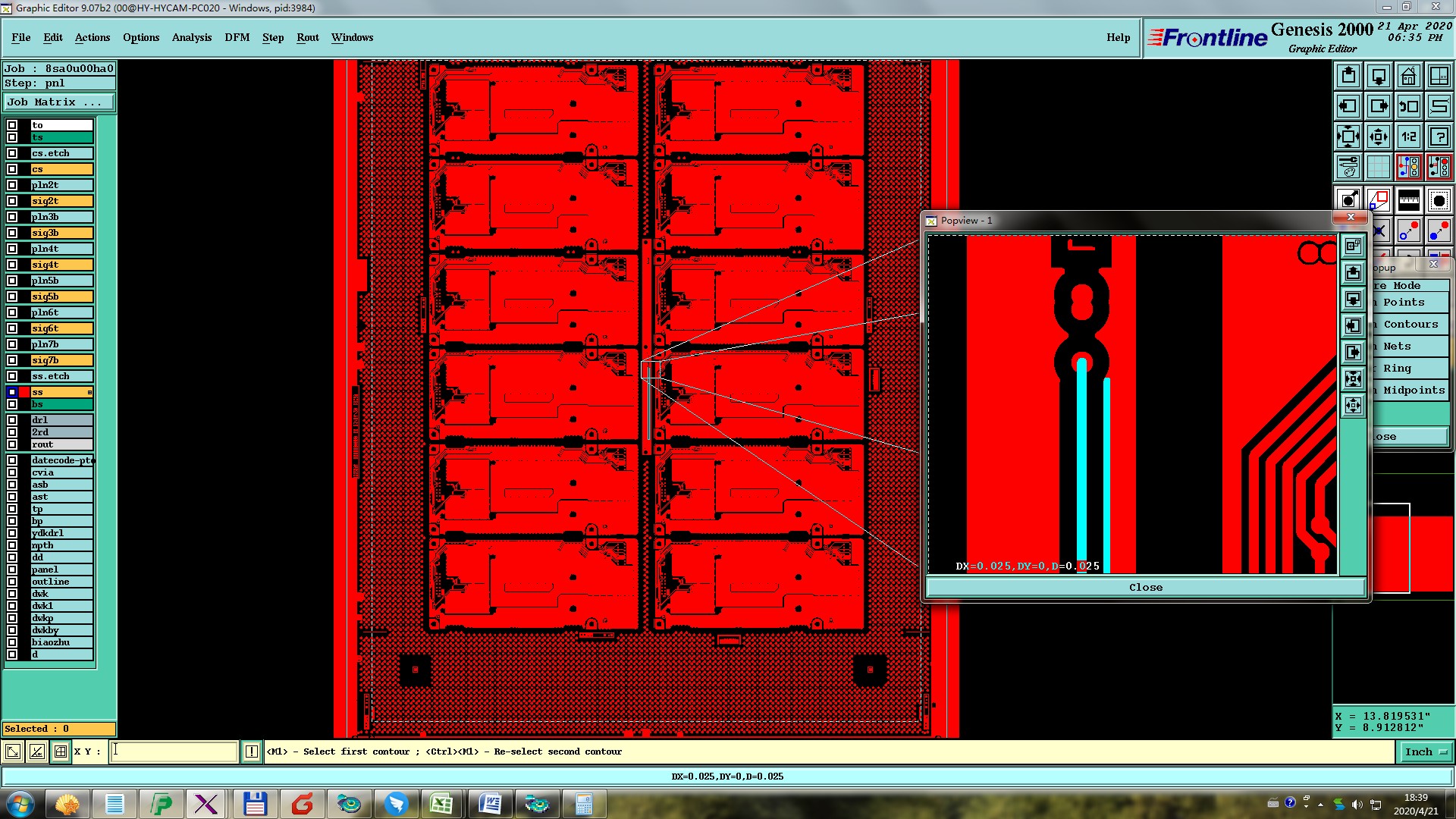Click the red ss layer color swatch

click(x=24, y=392)
